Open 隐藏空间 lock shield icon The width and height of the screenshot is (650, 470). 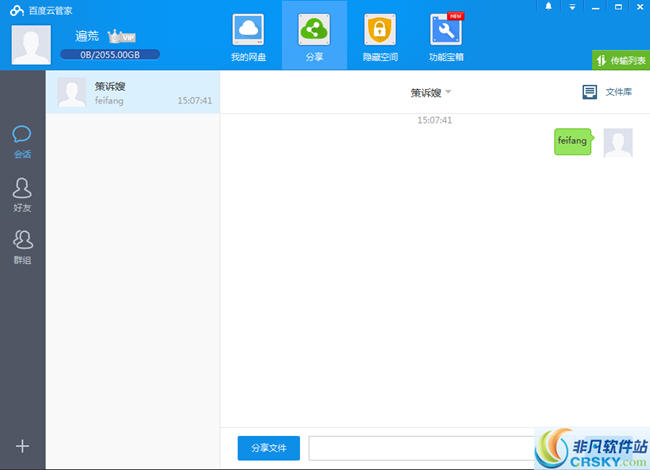380,29
